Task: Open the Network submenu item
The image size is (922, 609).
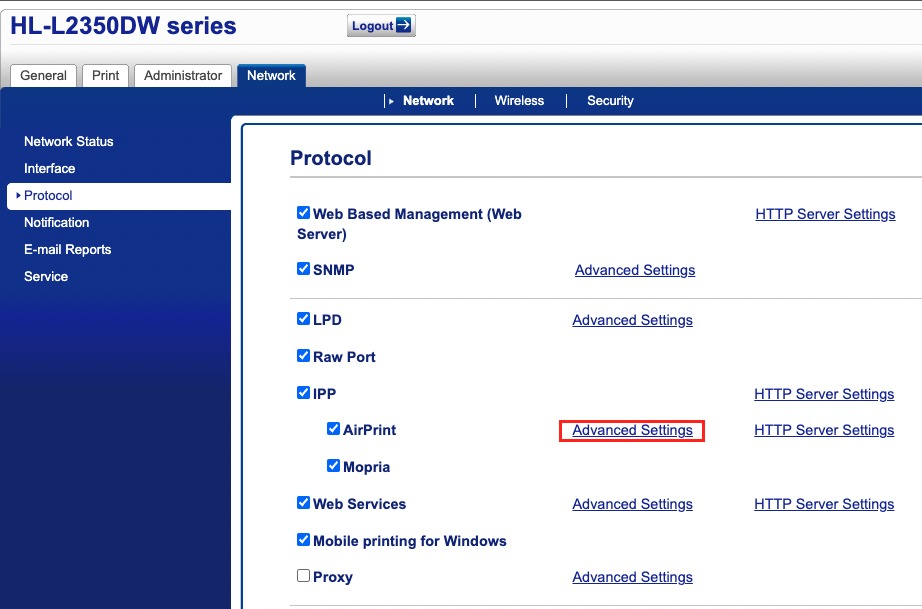Action: tap(428, 101)
